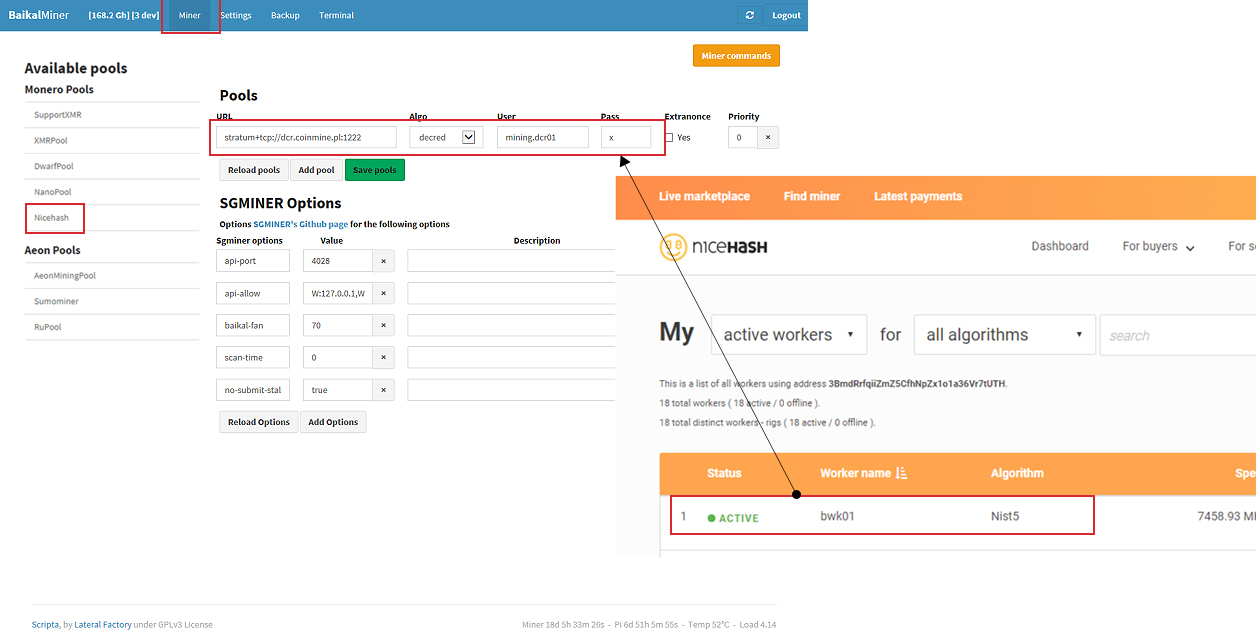Edit the scan-time value field
The width and height of the screenshot is (1260, 643).
pos(339,357)
